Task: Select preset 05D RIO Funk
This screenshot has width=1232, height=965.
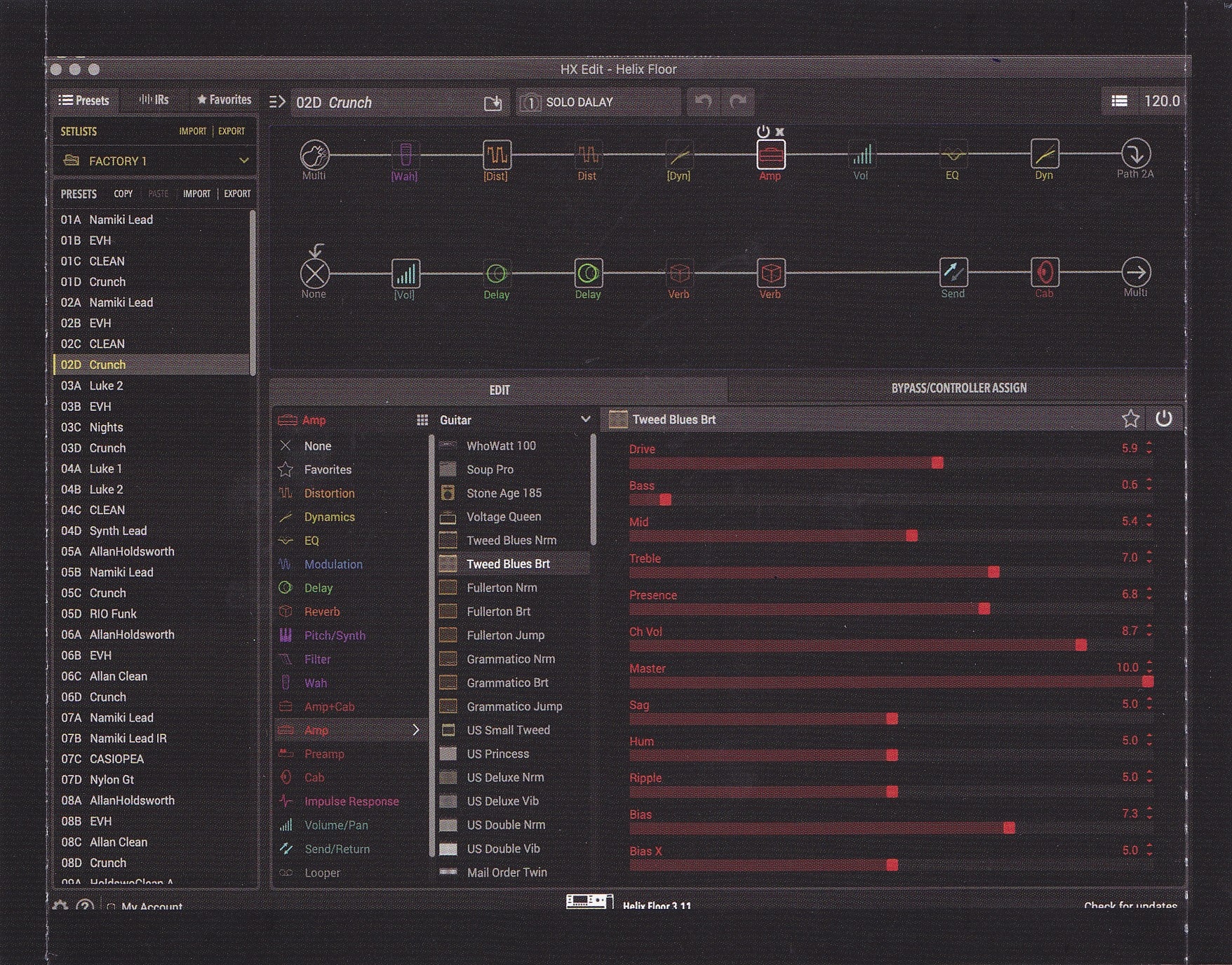Action: point(113,614)
